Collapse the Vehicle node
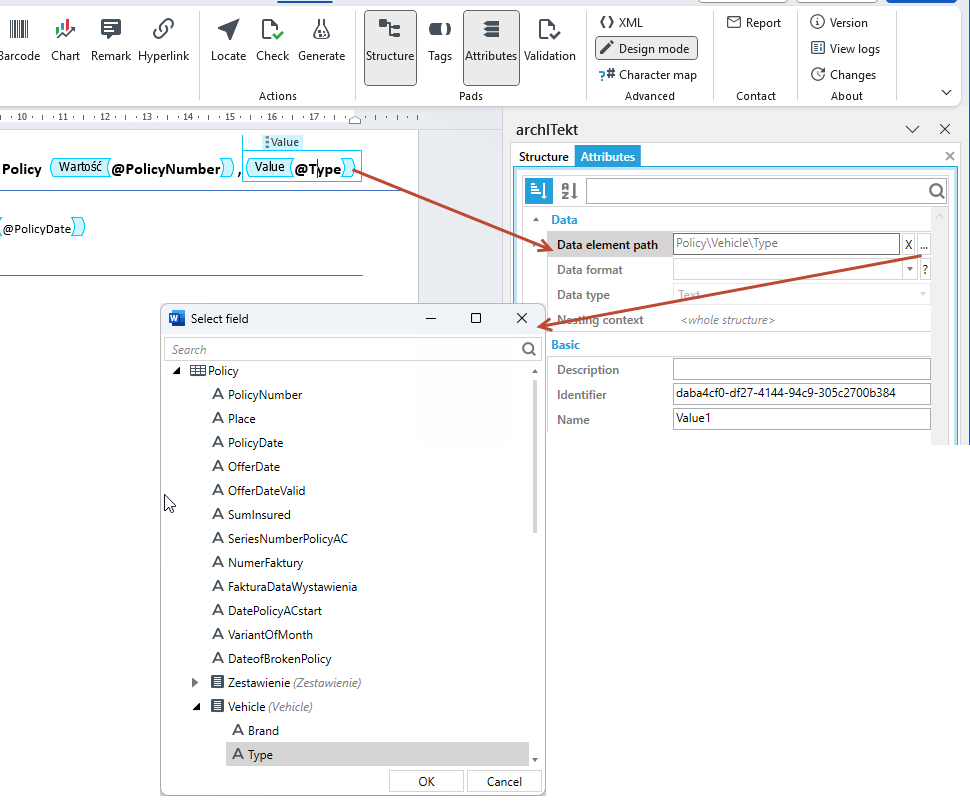This screenshot has width=970, height=803. pyautogui.click(x=196, y=706)
